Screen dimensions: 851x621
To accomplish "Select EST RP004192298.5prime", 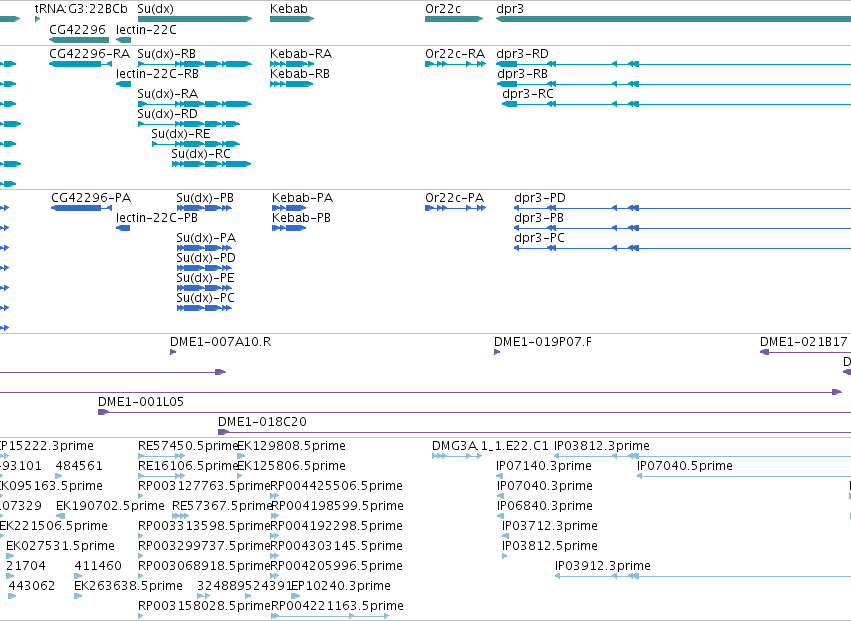I will [336, 526].
